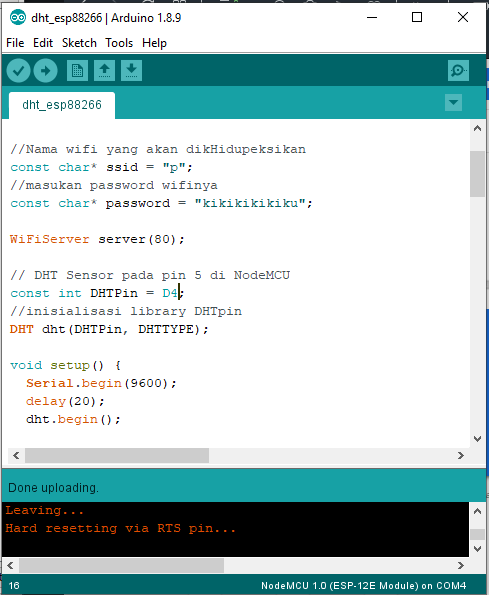Screen dimensions: 489x595
Task: Click editor vertical scrollbar down arrow
Action: (478, 439)
